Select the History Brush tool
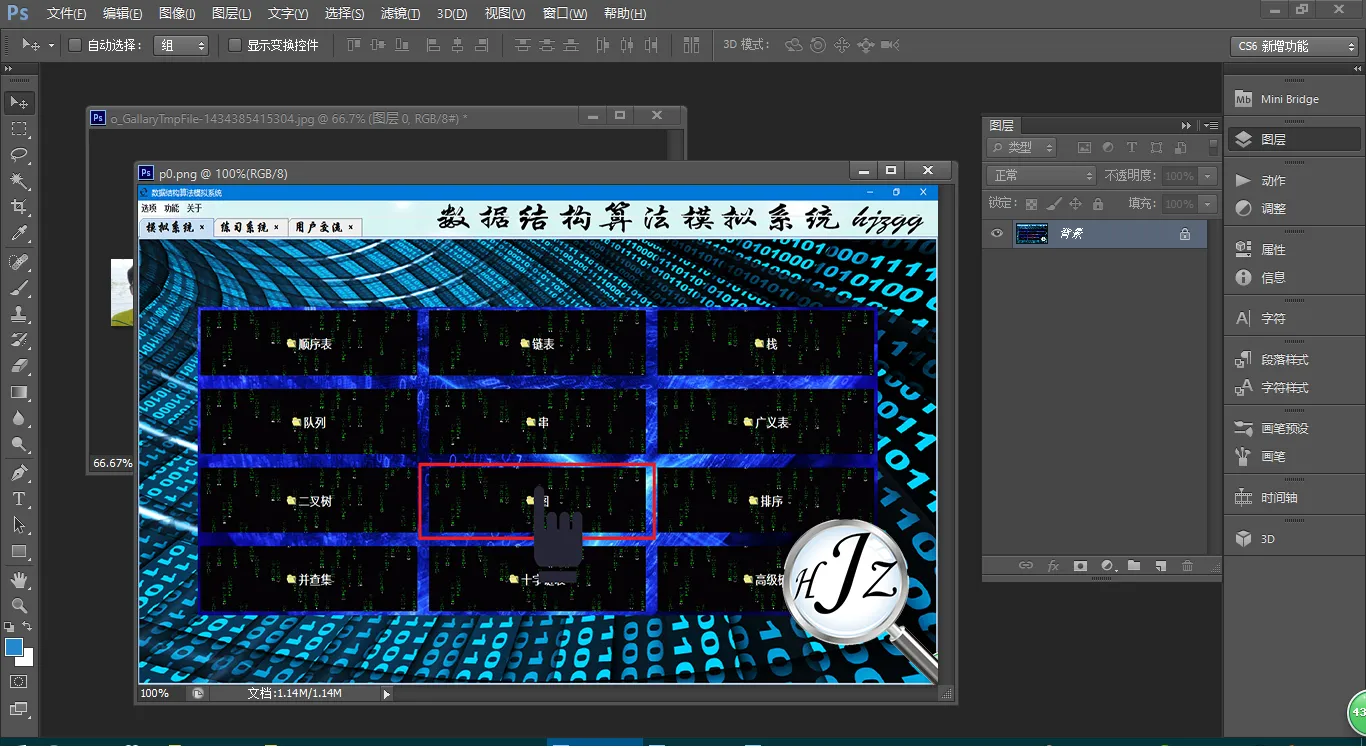The width and height of the screenshot is (1366, 748). click(x=19, y=340)
